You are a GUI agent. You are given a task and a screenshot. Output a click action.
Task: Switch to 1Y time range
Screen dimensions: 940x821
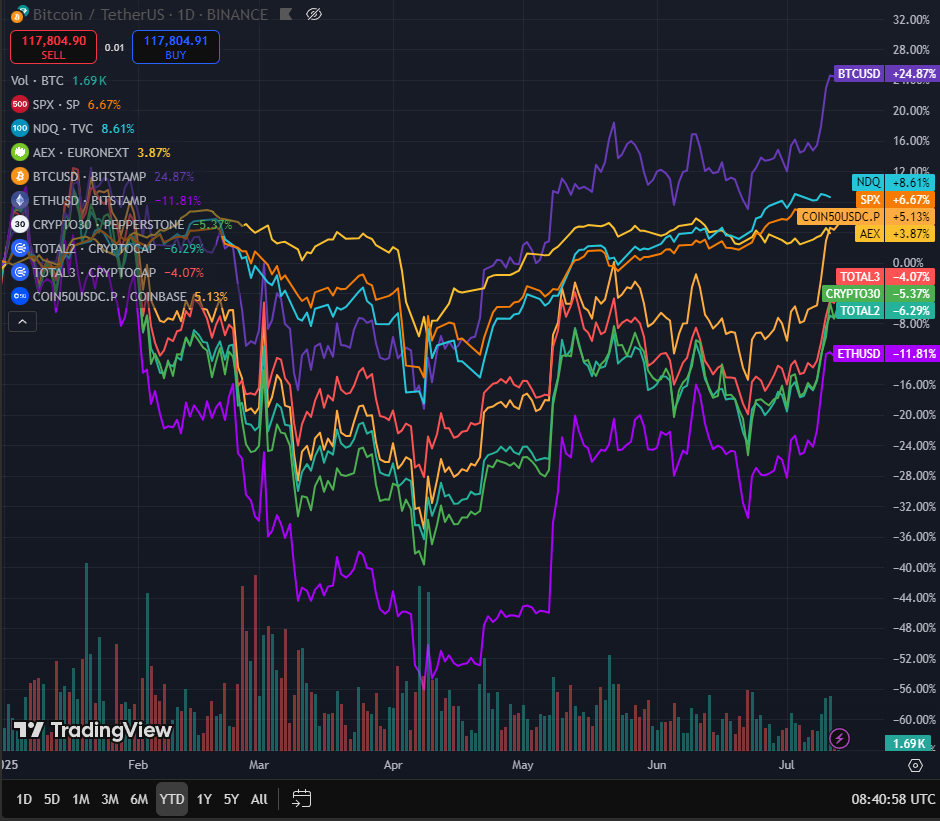[x=204, y=799]
